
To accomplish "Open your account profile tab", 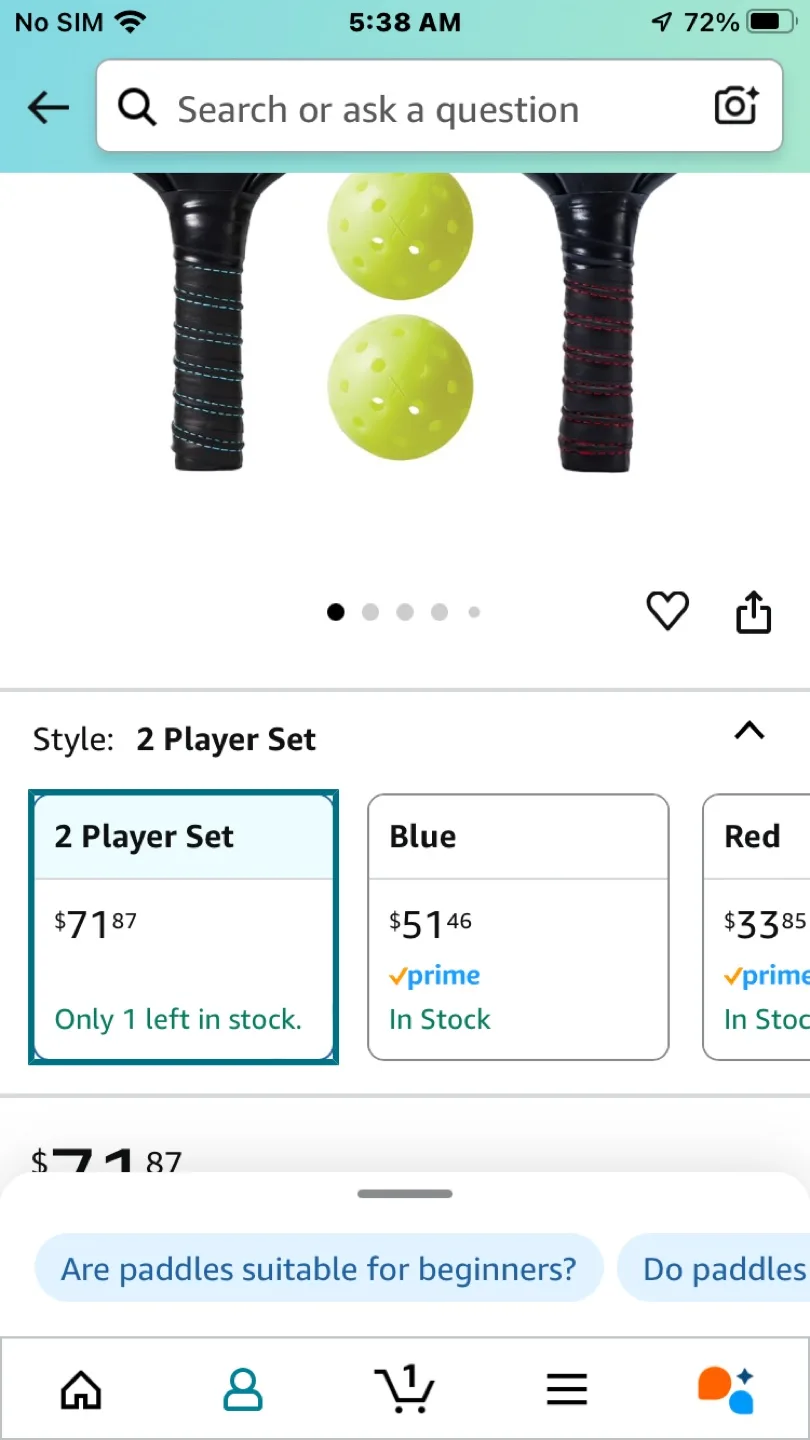I will (x=242, y=1388).
